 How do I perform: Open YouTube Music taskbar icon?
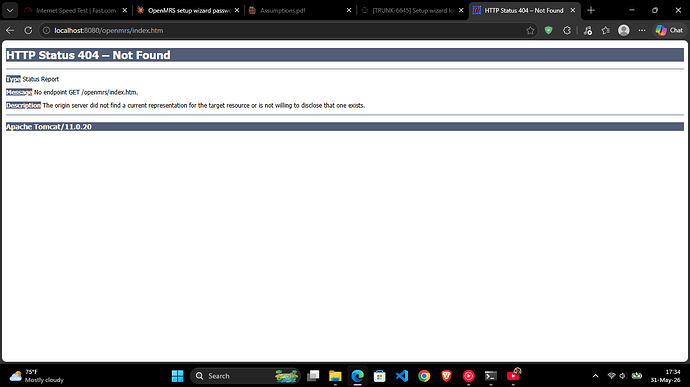(x=469, y=376)
